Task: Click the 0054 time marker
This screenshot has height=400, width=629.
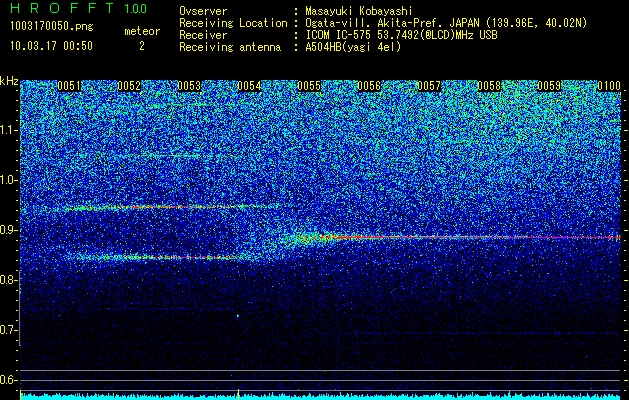Action: click(x=249, y=86)
